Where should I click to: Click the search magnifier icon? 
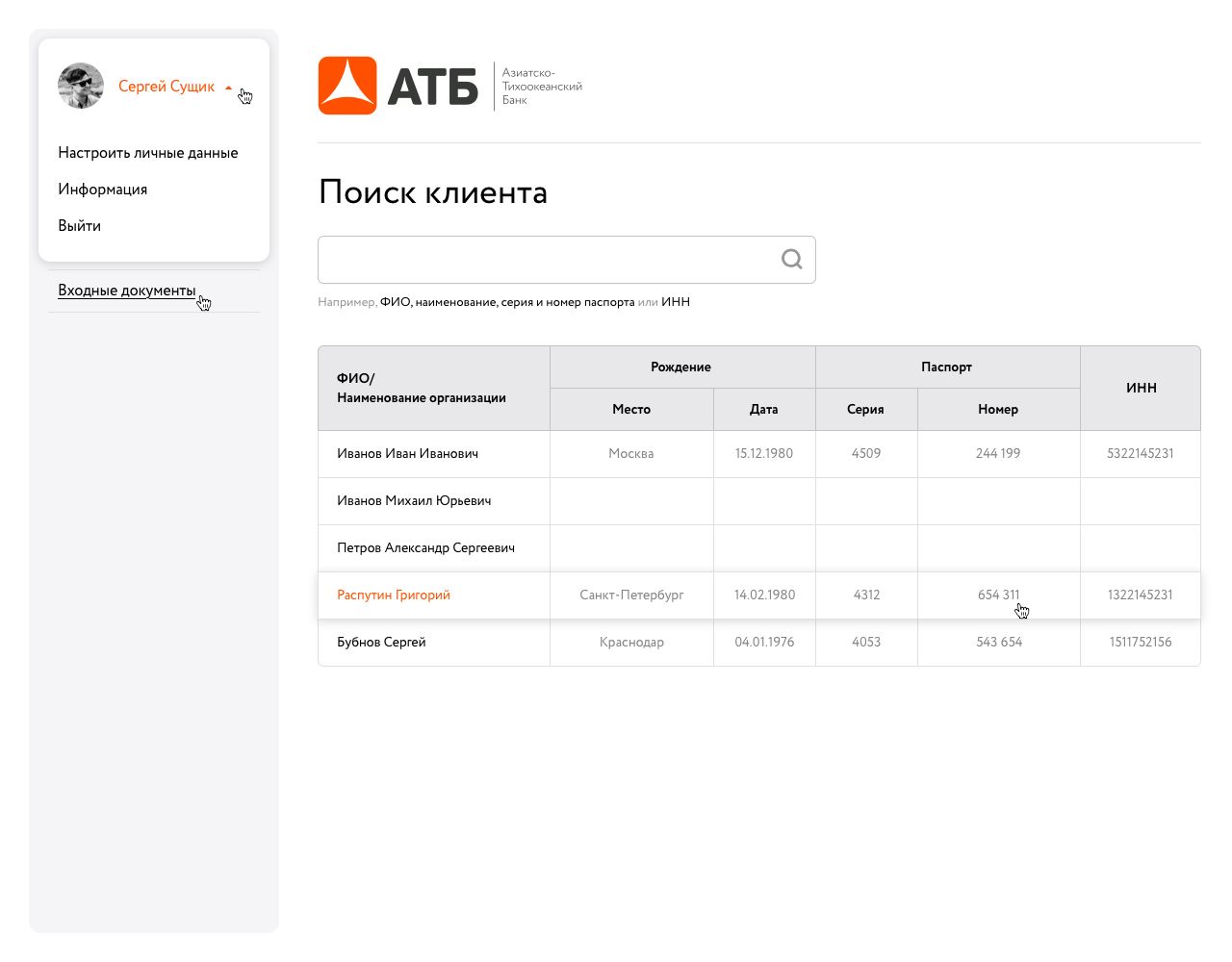click(791, 259)
